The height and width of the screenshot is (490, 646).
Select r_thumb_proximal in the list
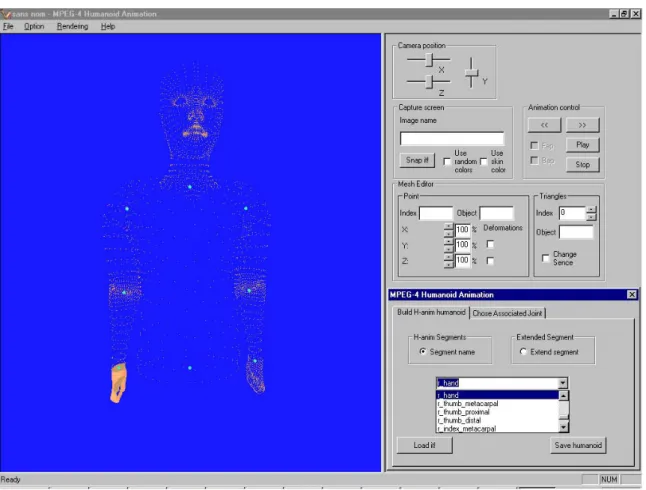497,412
